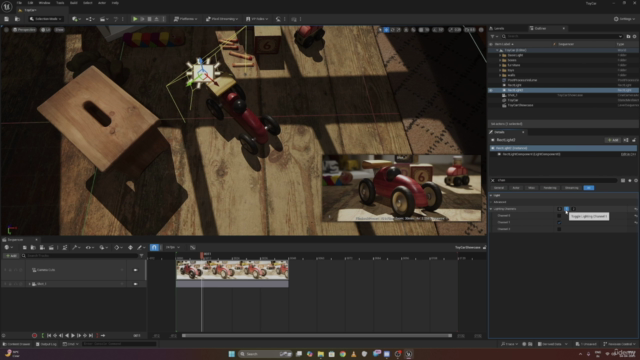This screenshot has width=640, height=360.
Task: Click the Sequencer record button
Action: click(x=34, y=336)
